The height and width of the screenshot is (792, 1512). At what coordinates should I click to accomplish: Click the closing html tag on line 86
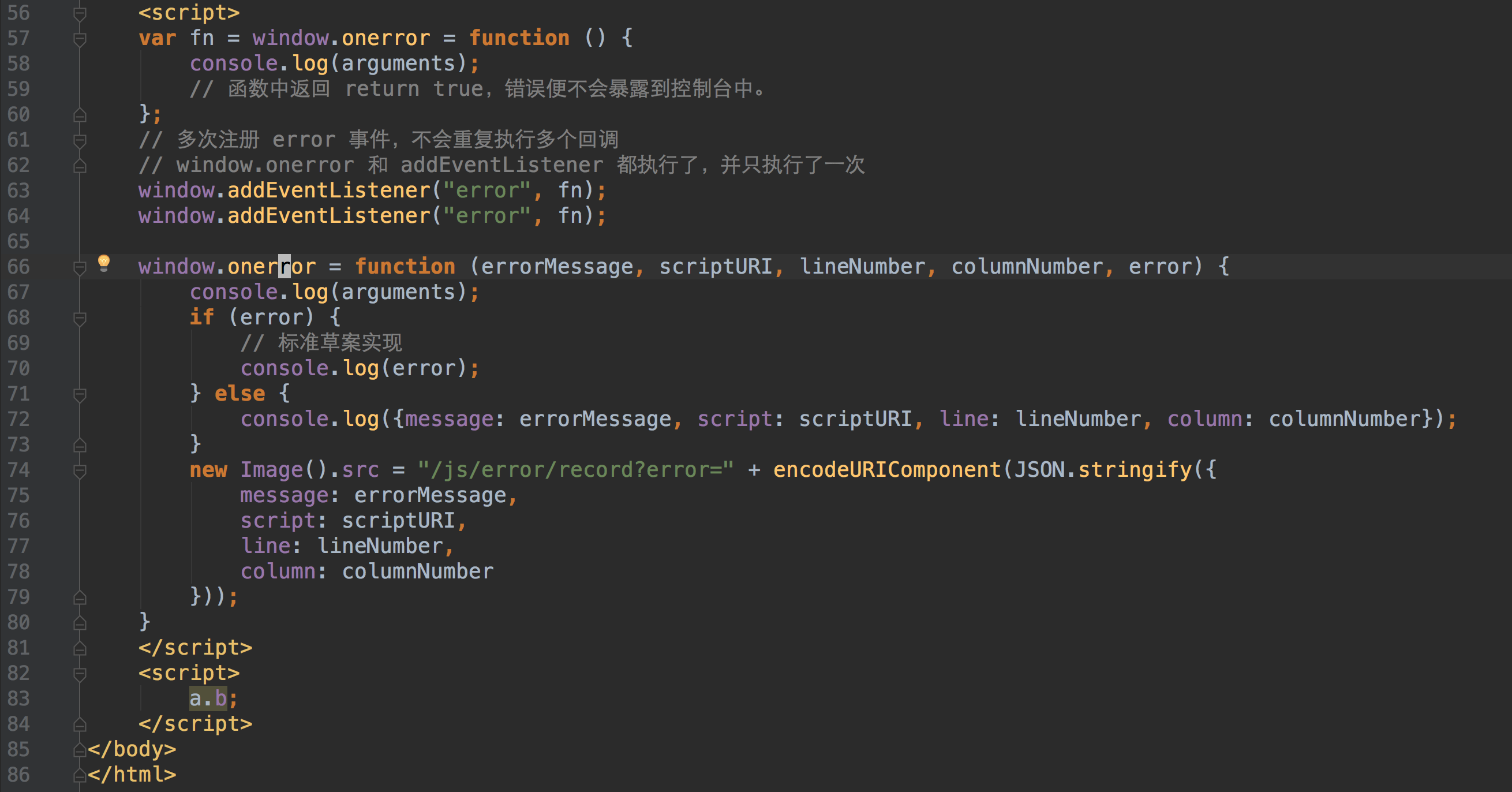click(x=133, y=775)
